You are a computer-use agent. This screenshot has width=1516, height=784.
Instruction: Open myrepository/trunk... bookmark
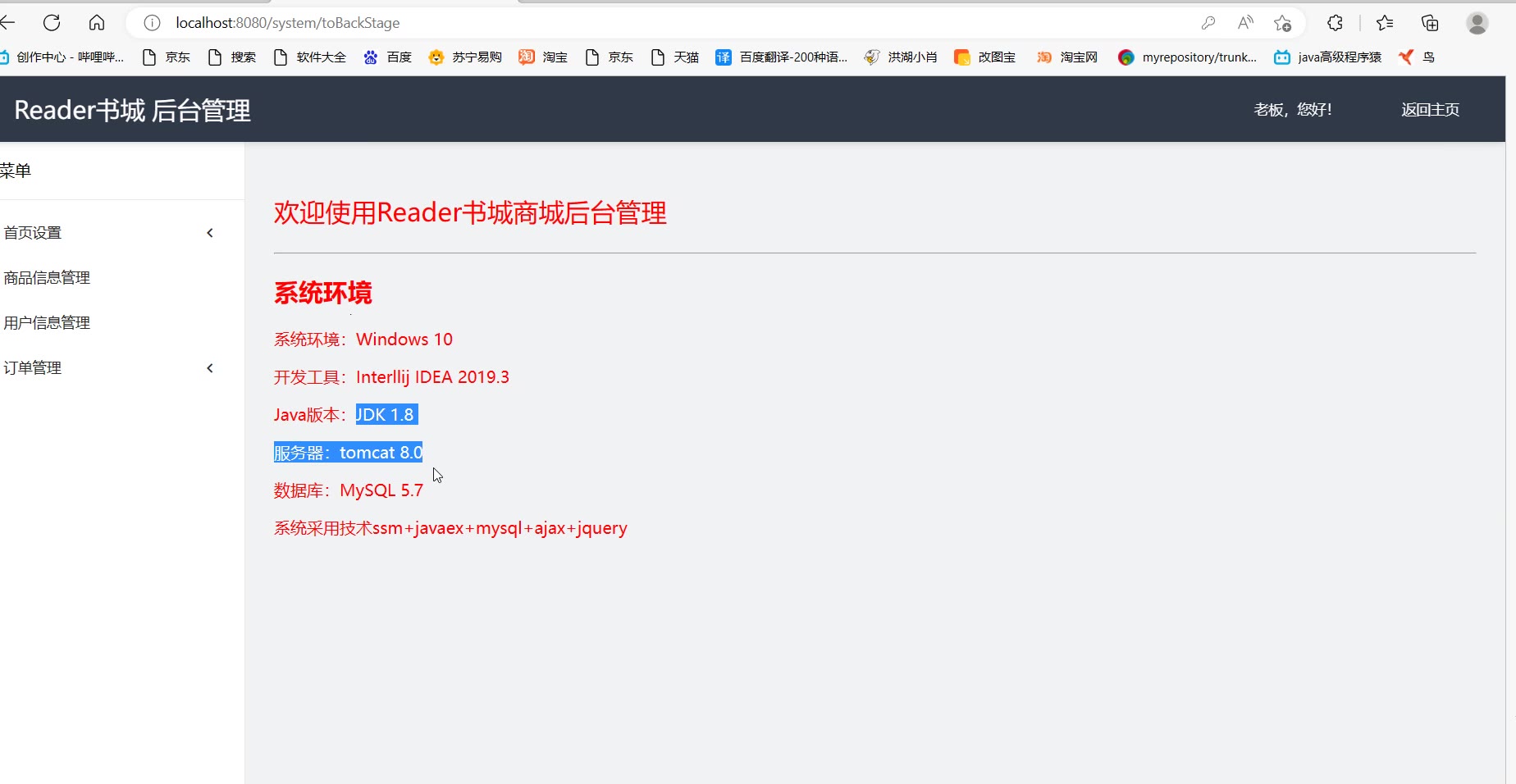[1188, 57]
